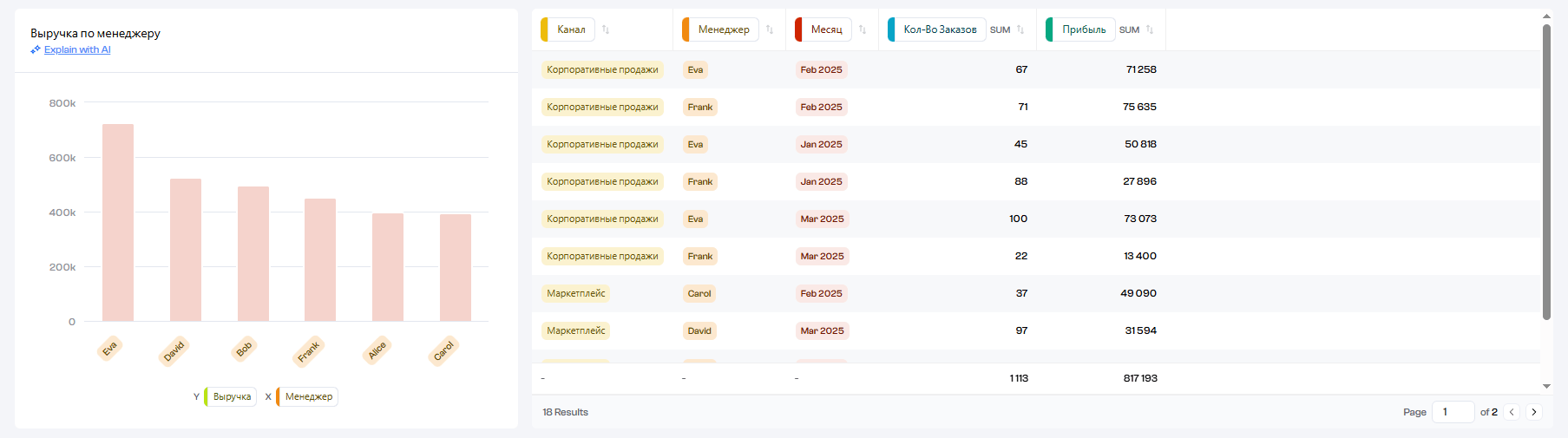Click the table scrollbar up arrow
The image size is (1568, 438).
tap(1546, 16)
